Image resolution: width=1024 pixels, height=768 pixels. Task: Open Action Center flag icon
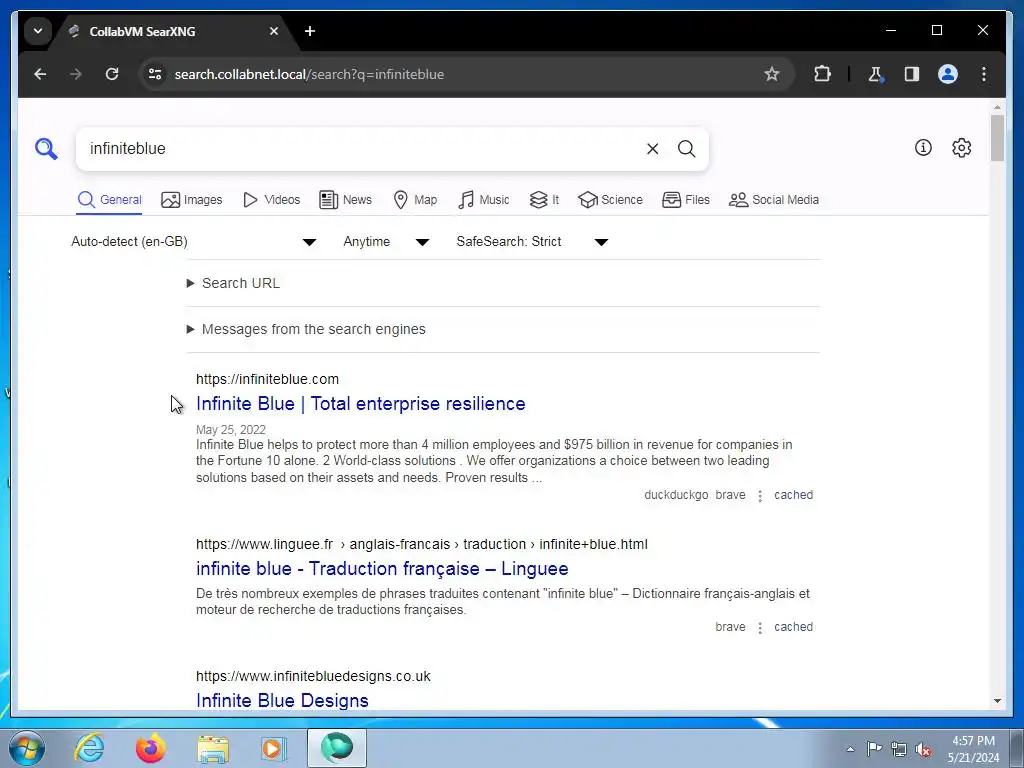click(874, 748)
